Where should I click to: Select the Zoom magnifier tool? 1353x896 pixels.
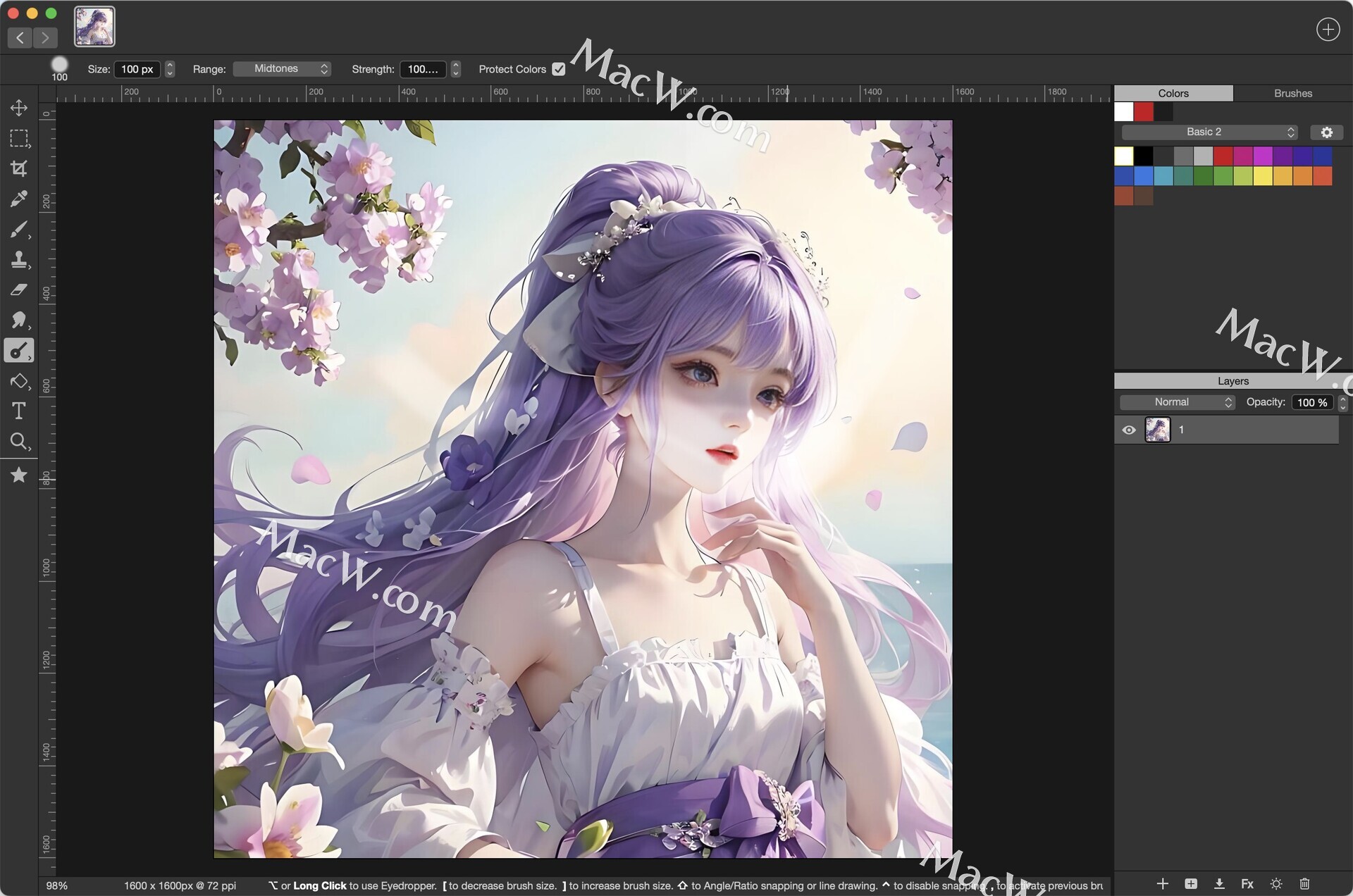pyautogui.click(x=19, y=441)
